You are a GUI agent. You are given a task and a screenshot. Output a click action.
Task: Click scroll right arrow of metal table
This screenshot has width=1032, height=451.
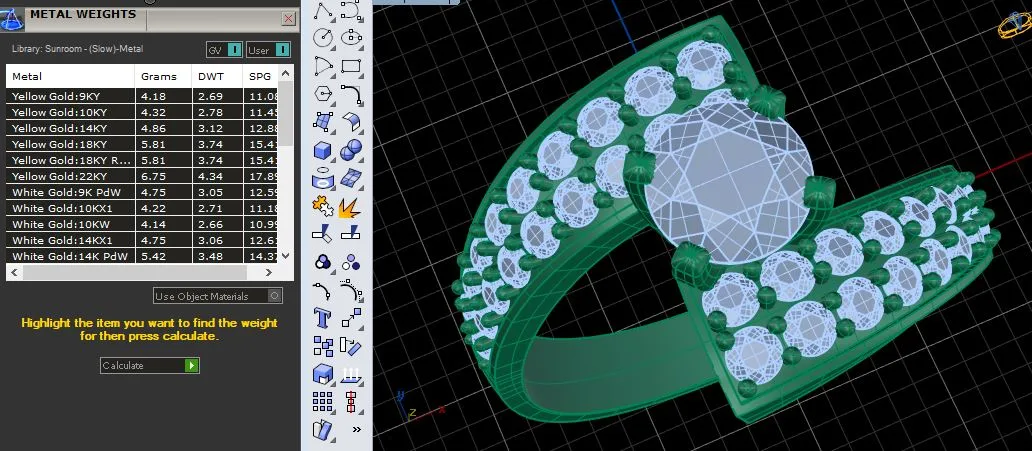pyautogui.click(x=269, y=272)
